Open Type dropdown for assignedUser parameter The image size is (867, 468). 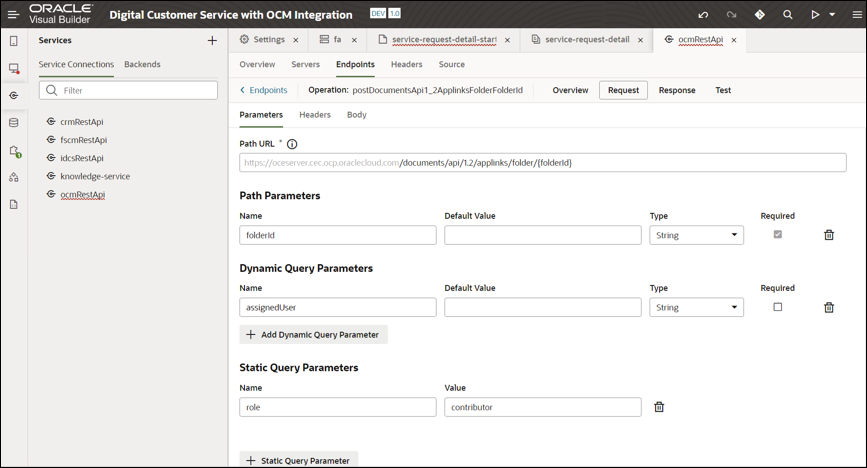(696, 307)
